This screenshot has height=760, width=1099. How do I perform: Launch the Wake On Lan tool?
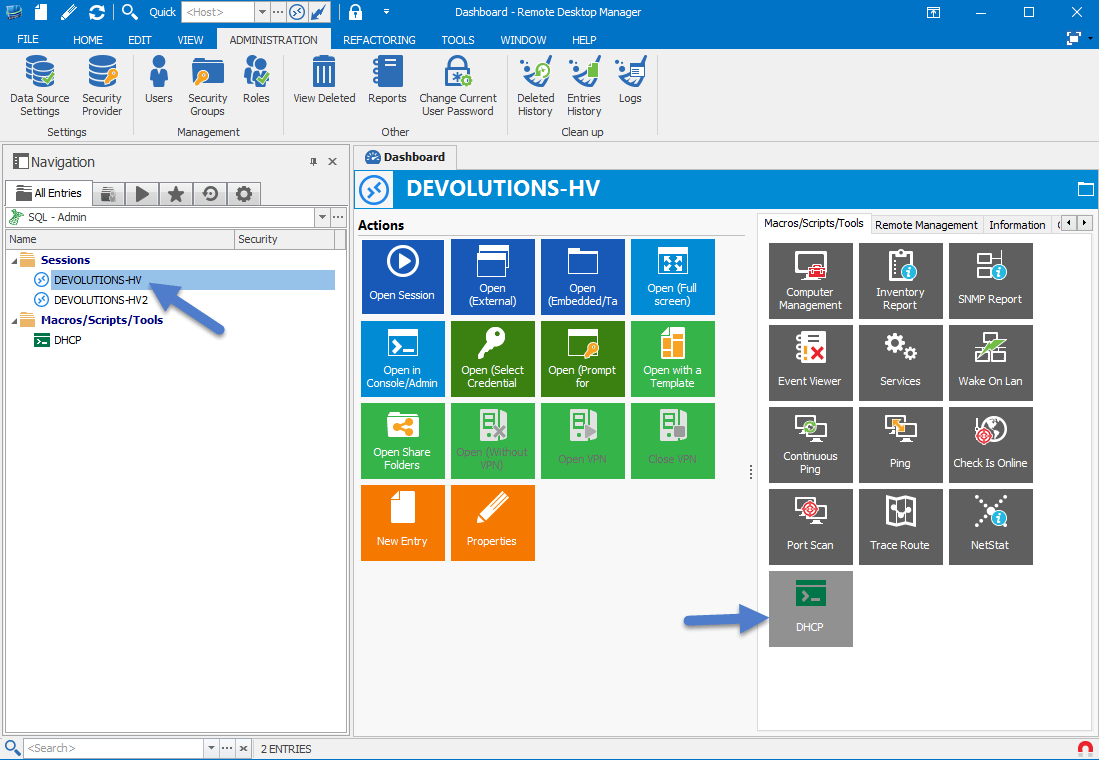point(990,362)
